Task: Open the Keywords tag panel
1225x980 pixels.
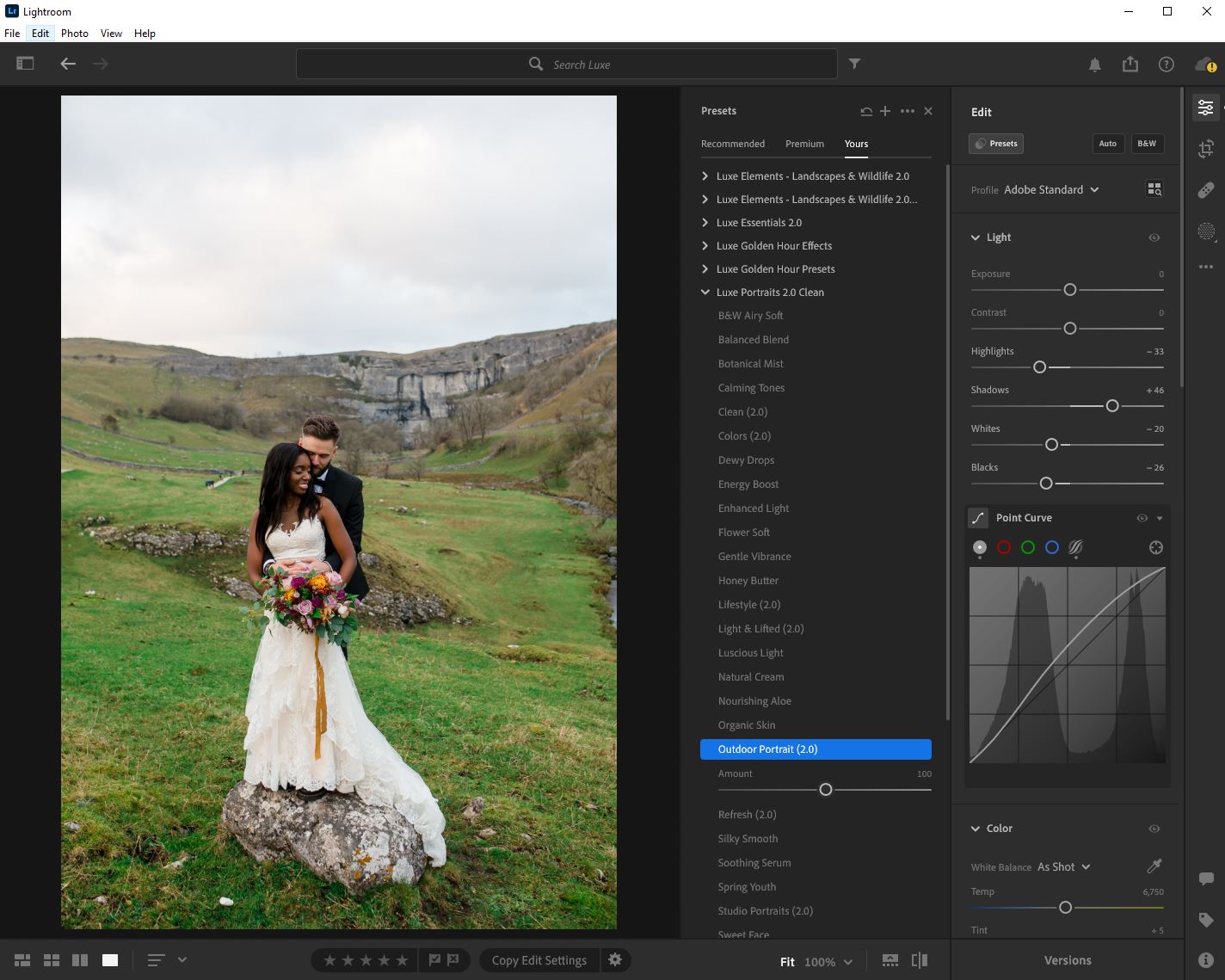Action: (x=1205, y=920)
